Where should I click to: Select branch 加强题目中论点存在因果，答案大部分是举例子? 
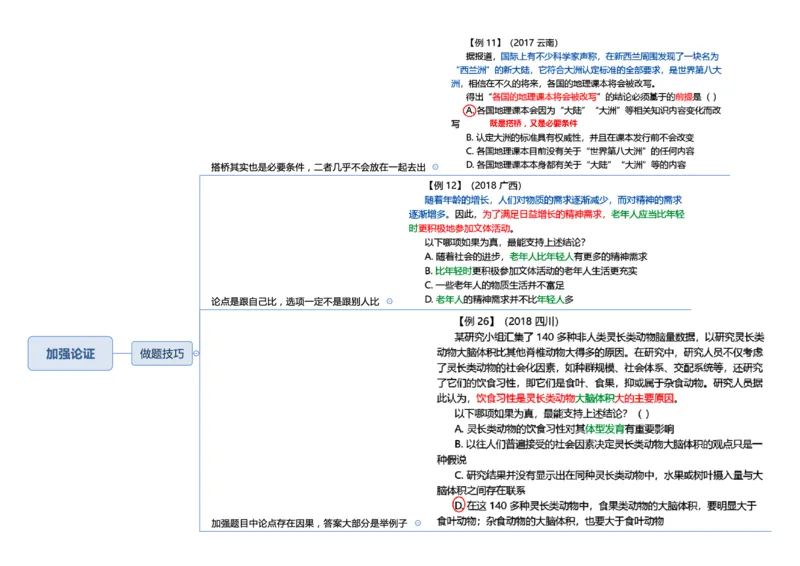(x=309, y=523)
